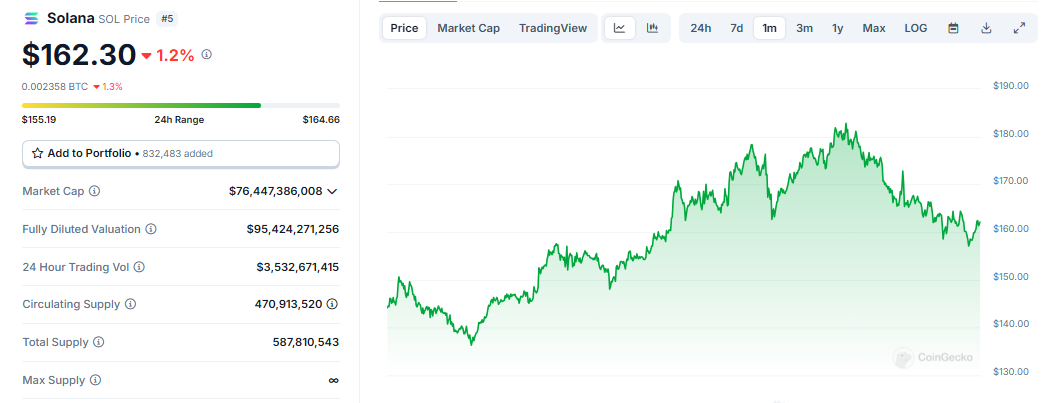Show info next to 470,913,520 circulating value

332,304
